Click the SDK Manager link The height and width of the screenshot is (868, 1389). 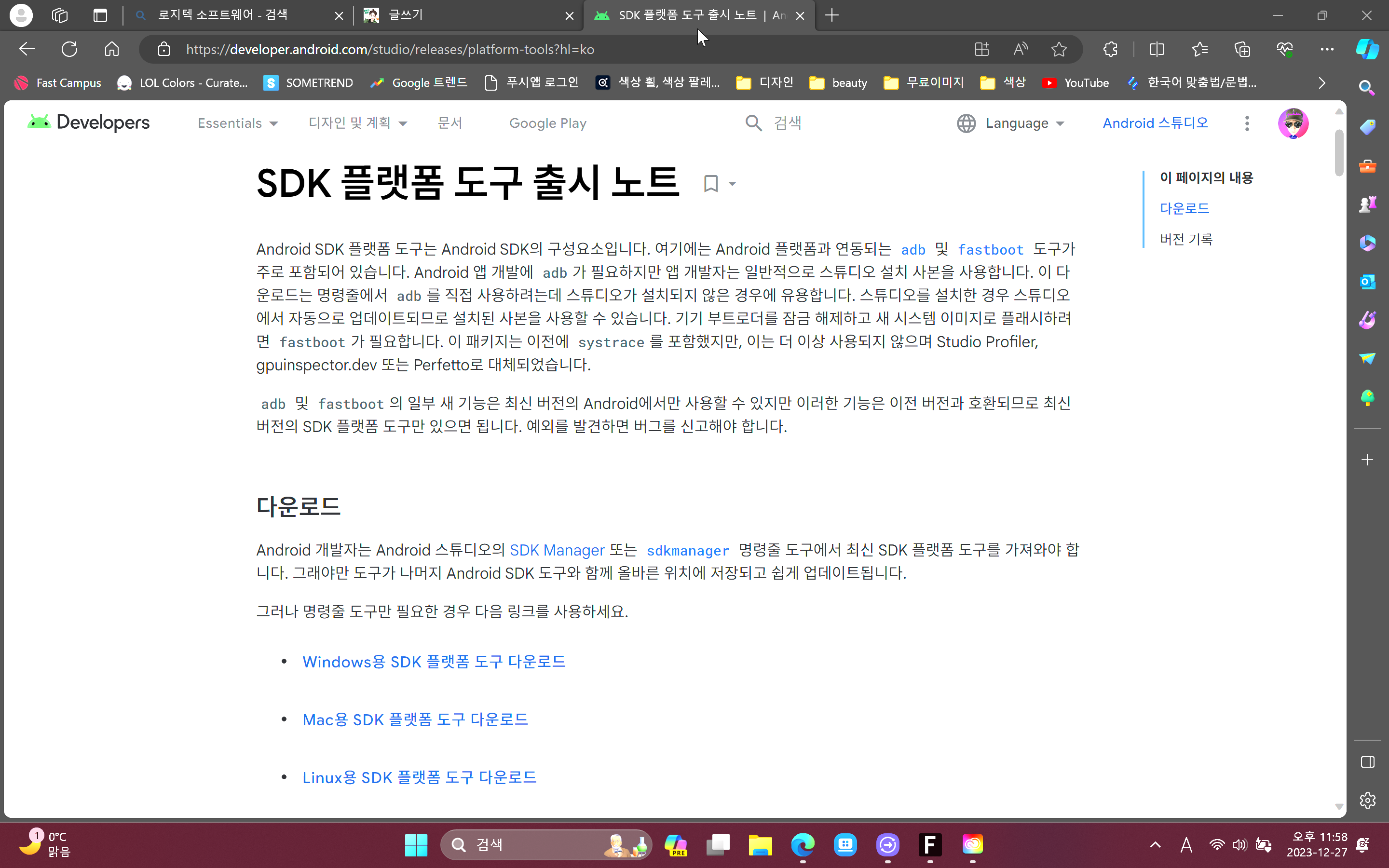557,550
